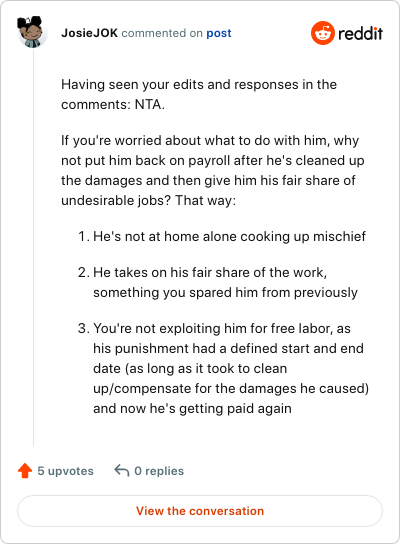Click list item 'fair share of the work'

pos(218,282)
